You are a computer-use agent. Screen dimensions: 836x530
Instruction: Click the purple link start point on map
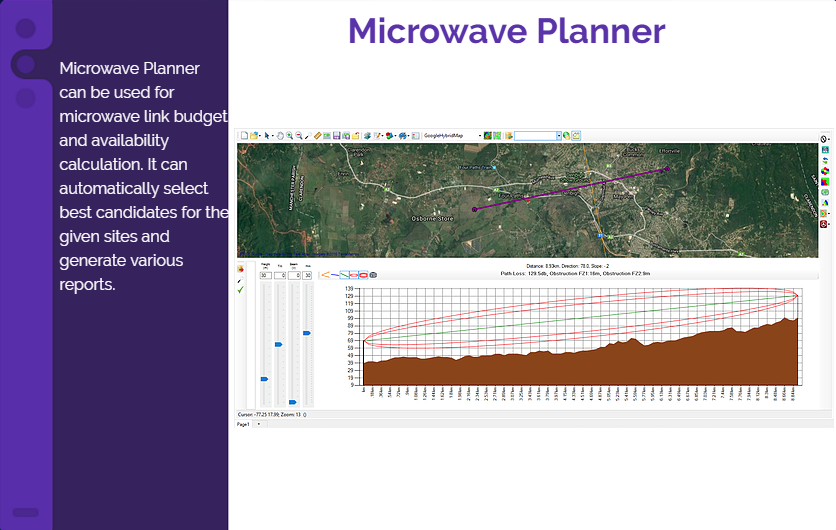(475, 210)
